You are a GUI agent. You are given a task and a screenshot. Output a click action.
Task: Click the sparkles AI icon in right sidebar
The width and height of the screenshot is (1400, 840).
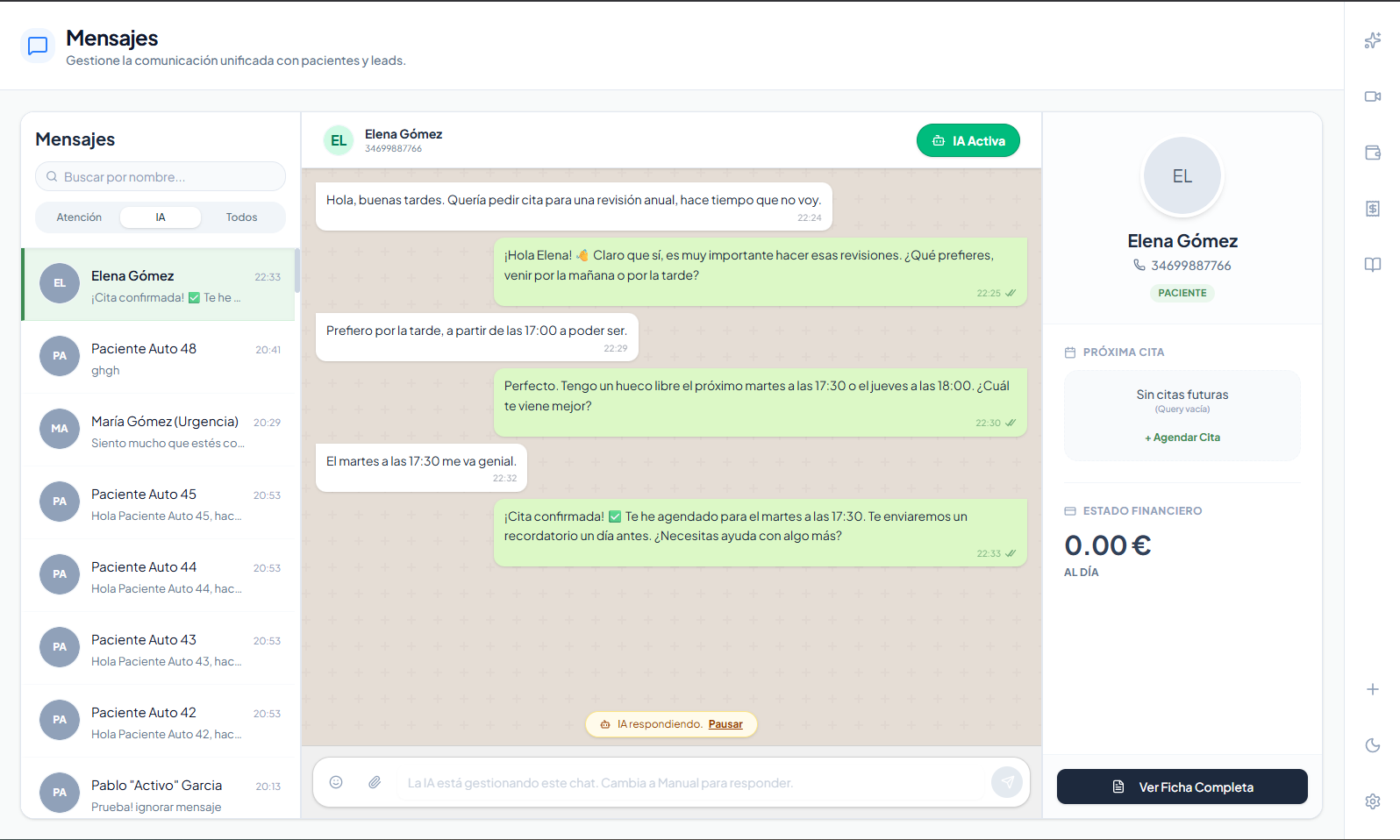click(1373, 40)
